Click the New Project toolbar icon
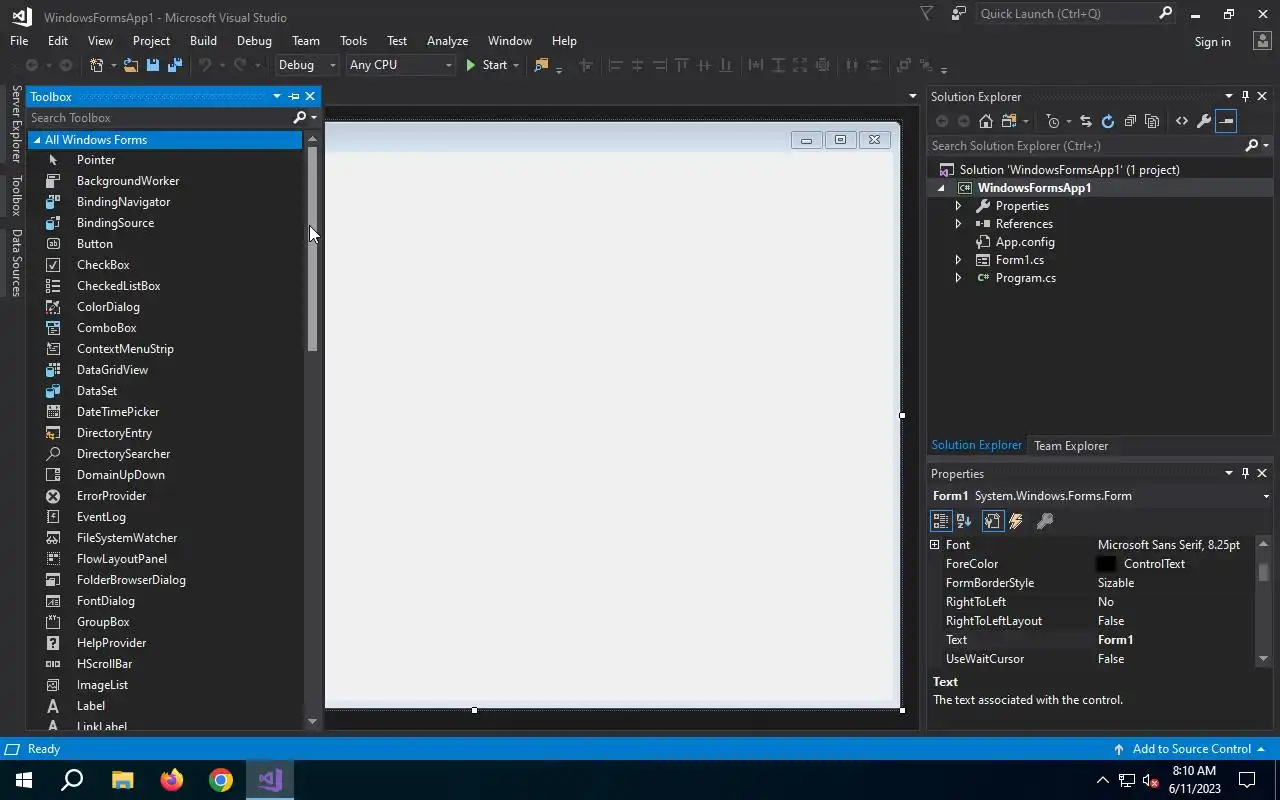 coord(96,65)
